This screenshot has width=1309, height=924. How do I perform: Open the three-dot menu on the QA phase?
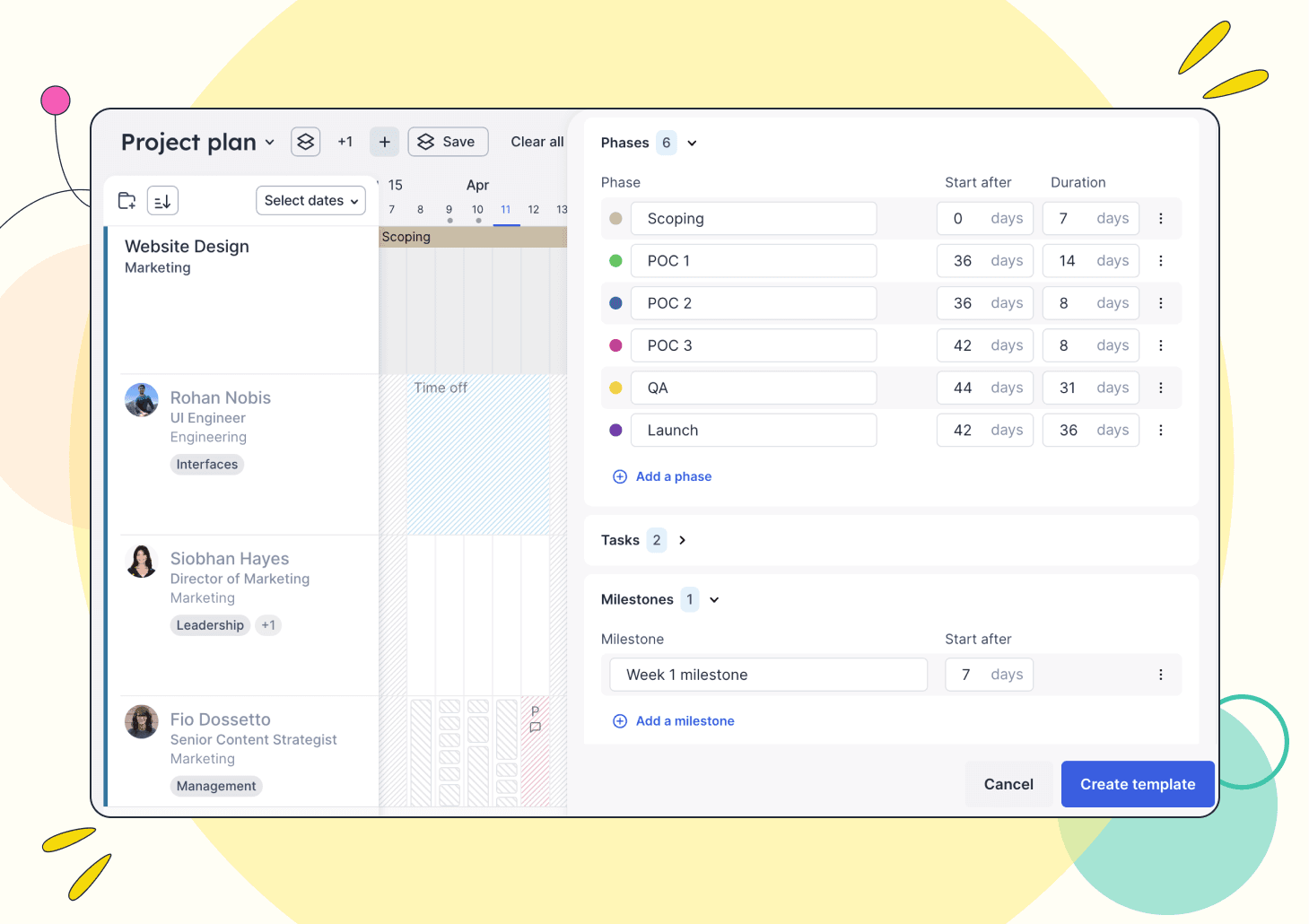[x=1161, y=388]
